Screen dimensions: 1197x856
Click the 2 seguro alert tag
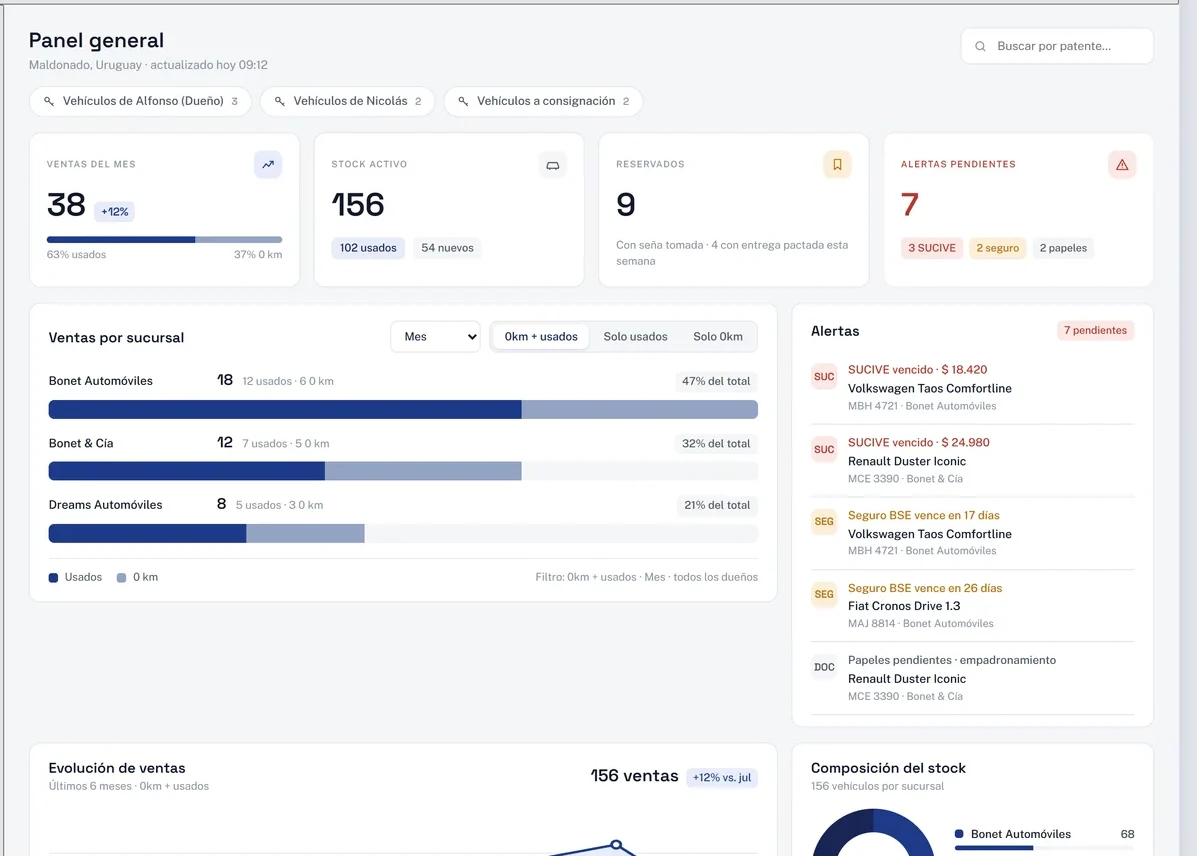(997, 248)
